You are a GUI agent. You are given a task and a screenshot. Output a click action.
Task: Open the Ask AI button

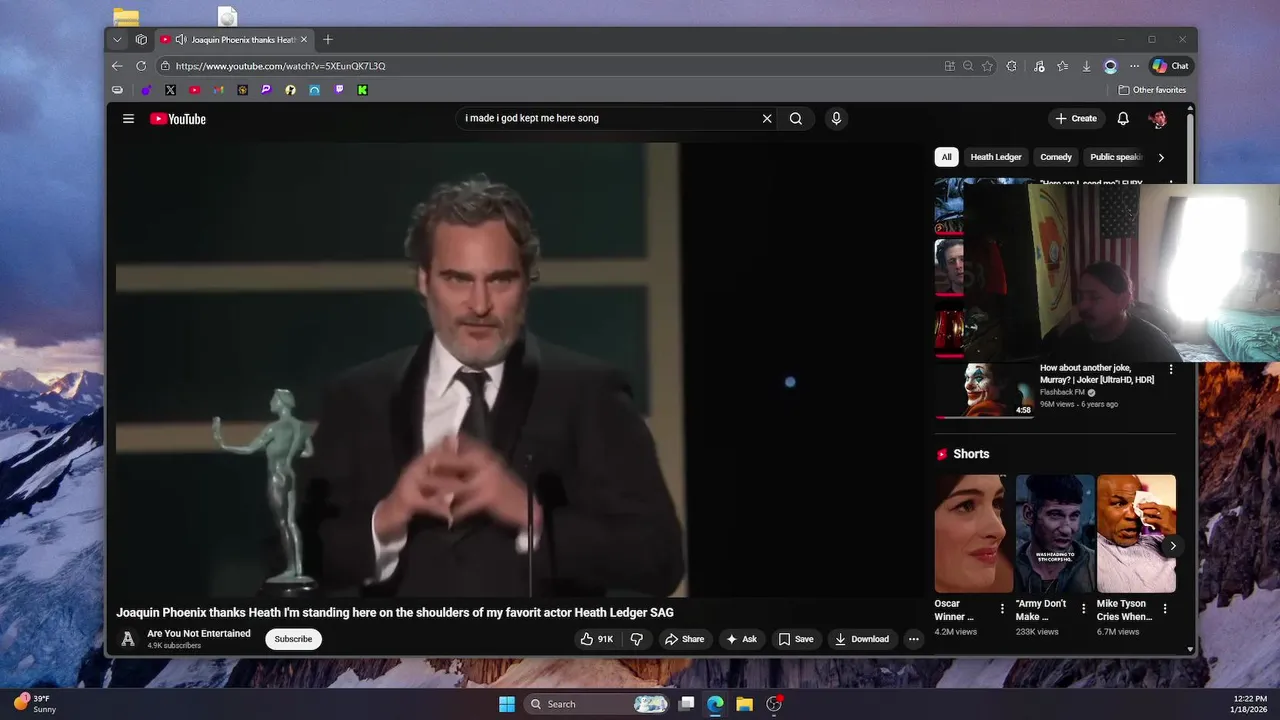coord(741,639)
